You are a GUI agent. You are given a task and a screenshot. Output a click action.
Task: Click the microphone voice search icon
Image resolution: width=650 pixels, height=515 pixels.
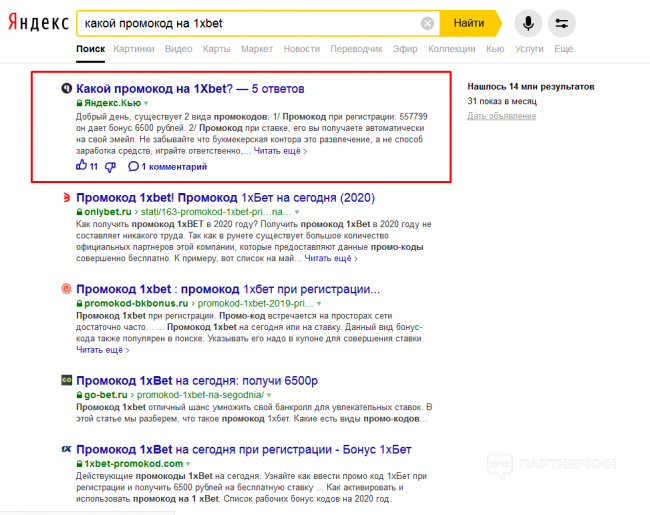[527, 22]
